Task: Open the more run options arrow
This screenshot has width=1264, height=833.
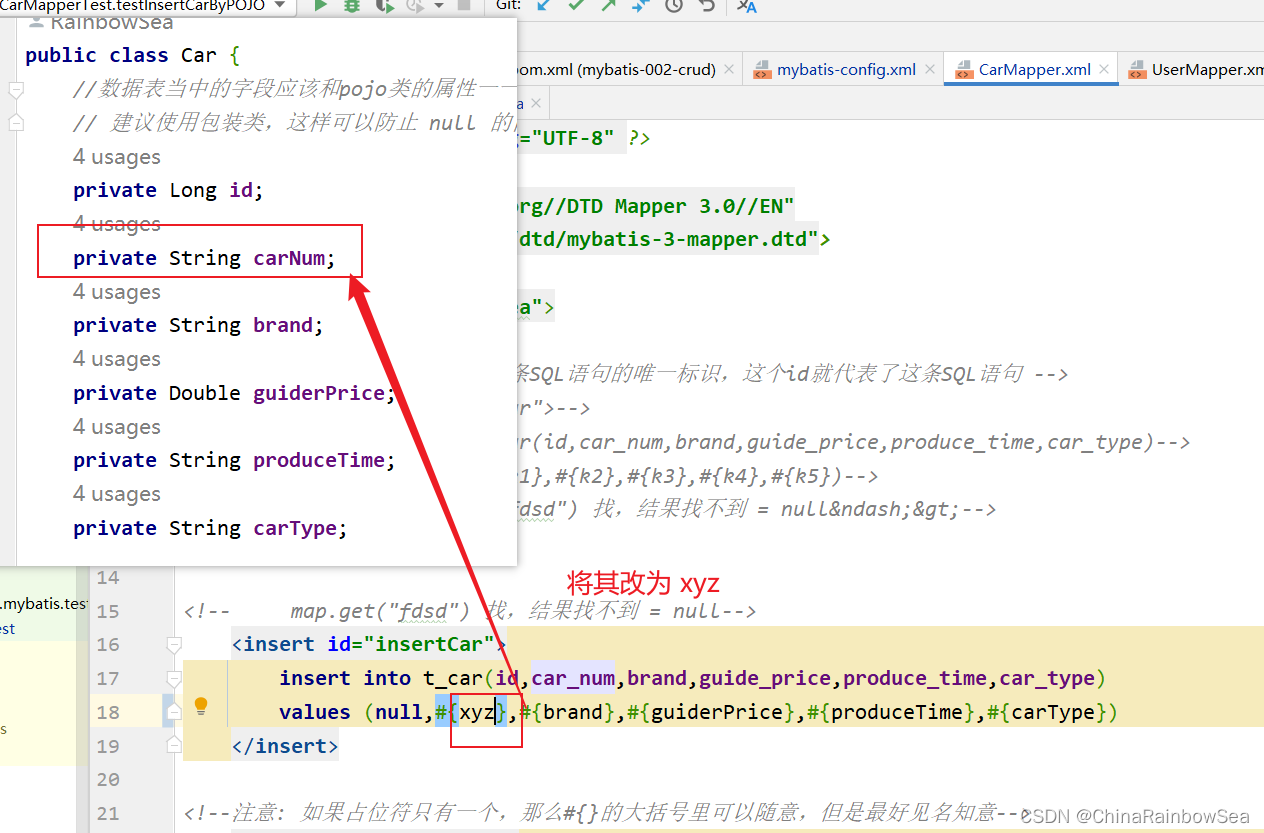Action: [438, 5]
